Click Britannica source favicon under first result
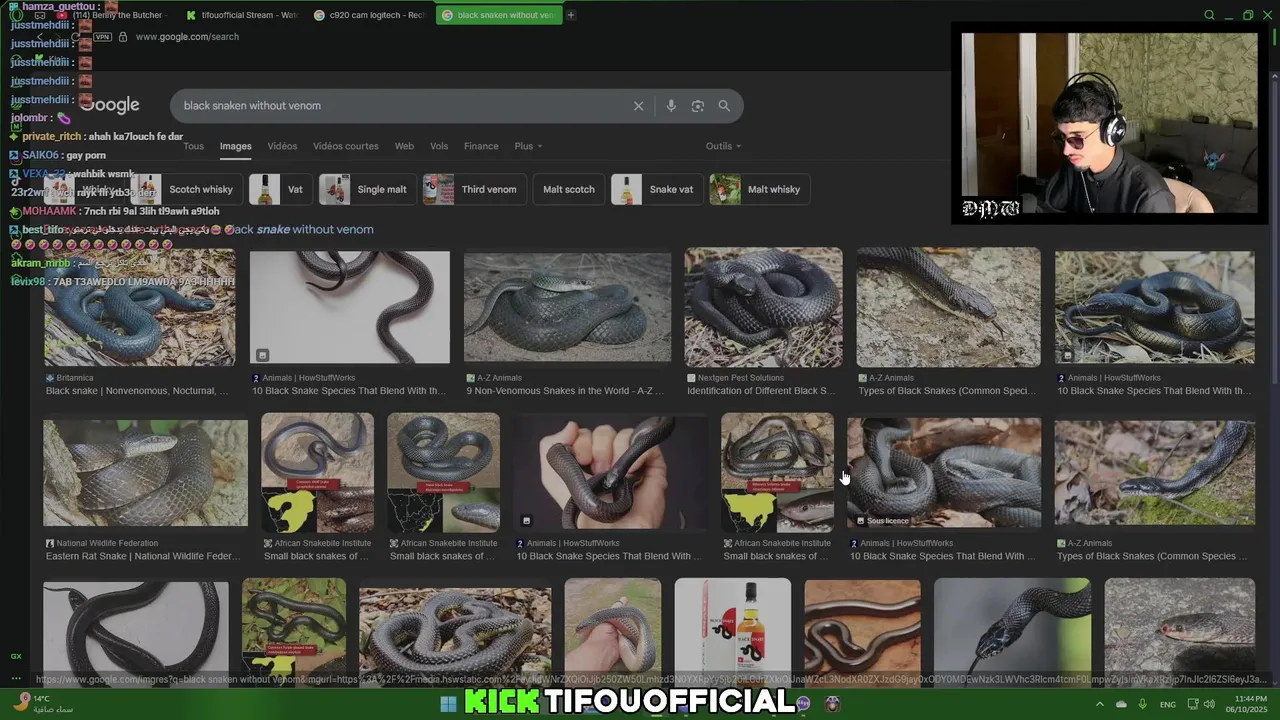The height and width of the screenshot is (720, 1280). (x=50, y=378)
